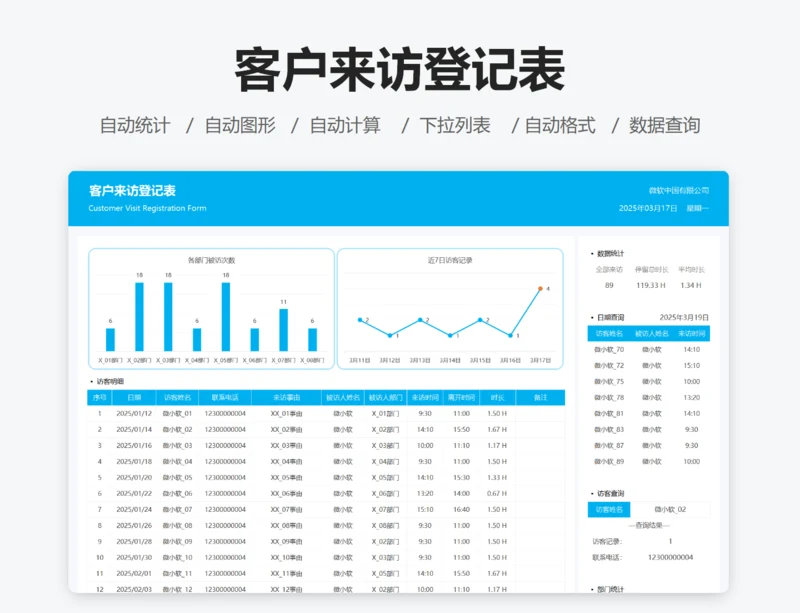Select visitor cell 微小软_11
800x613 pixels.
click(178, 574)
